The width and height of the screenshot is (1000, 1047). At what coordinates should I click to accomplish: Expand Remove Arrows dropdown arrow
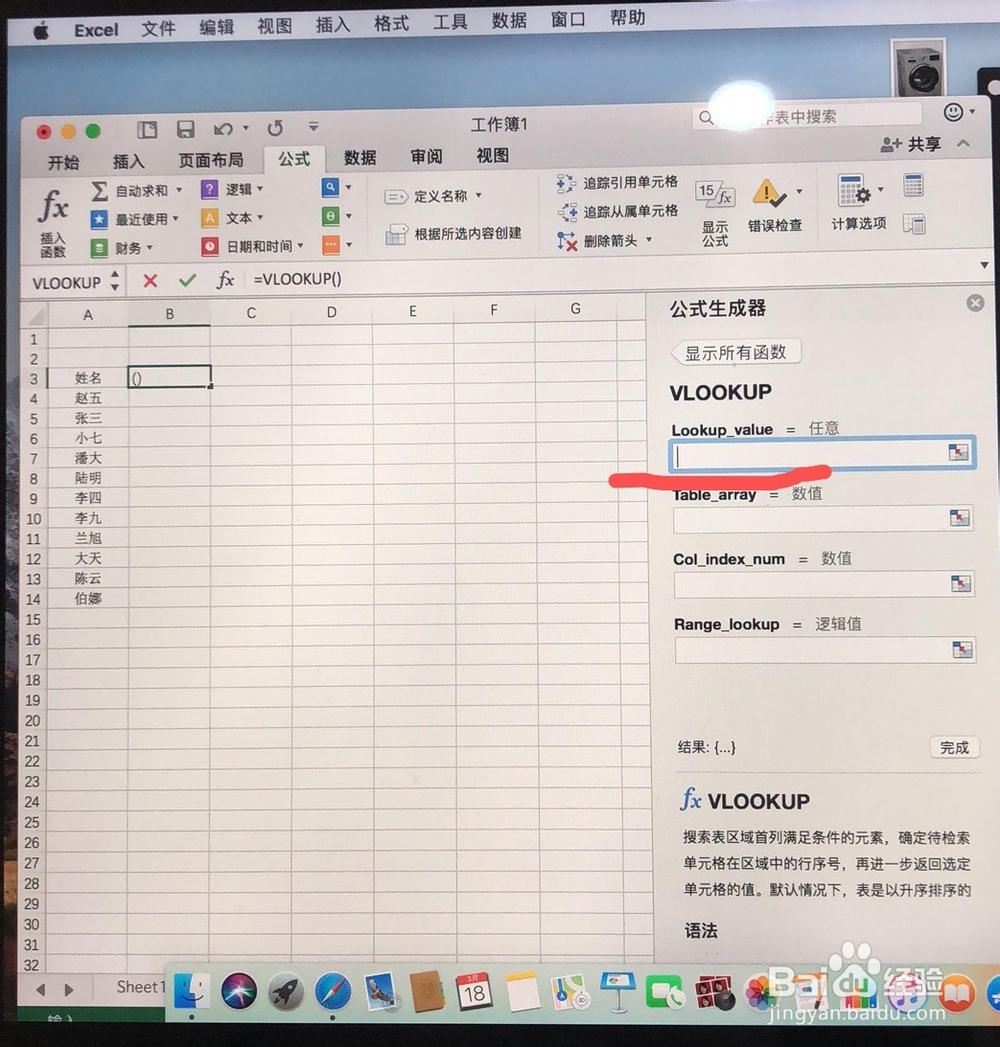pos(649,240)
